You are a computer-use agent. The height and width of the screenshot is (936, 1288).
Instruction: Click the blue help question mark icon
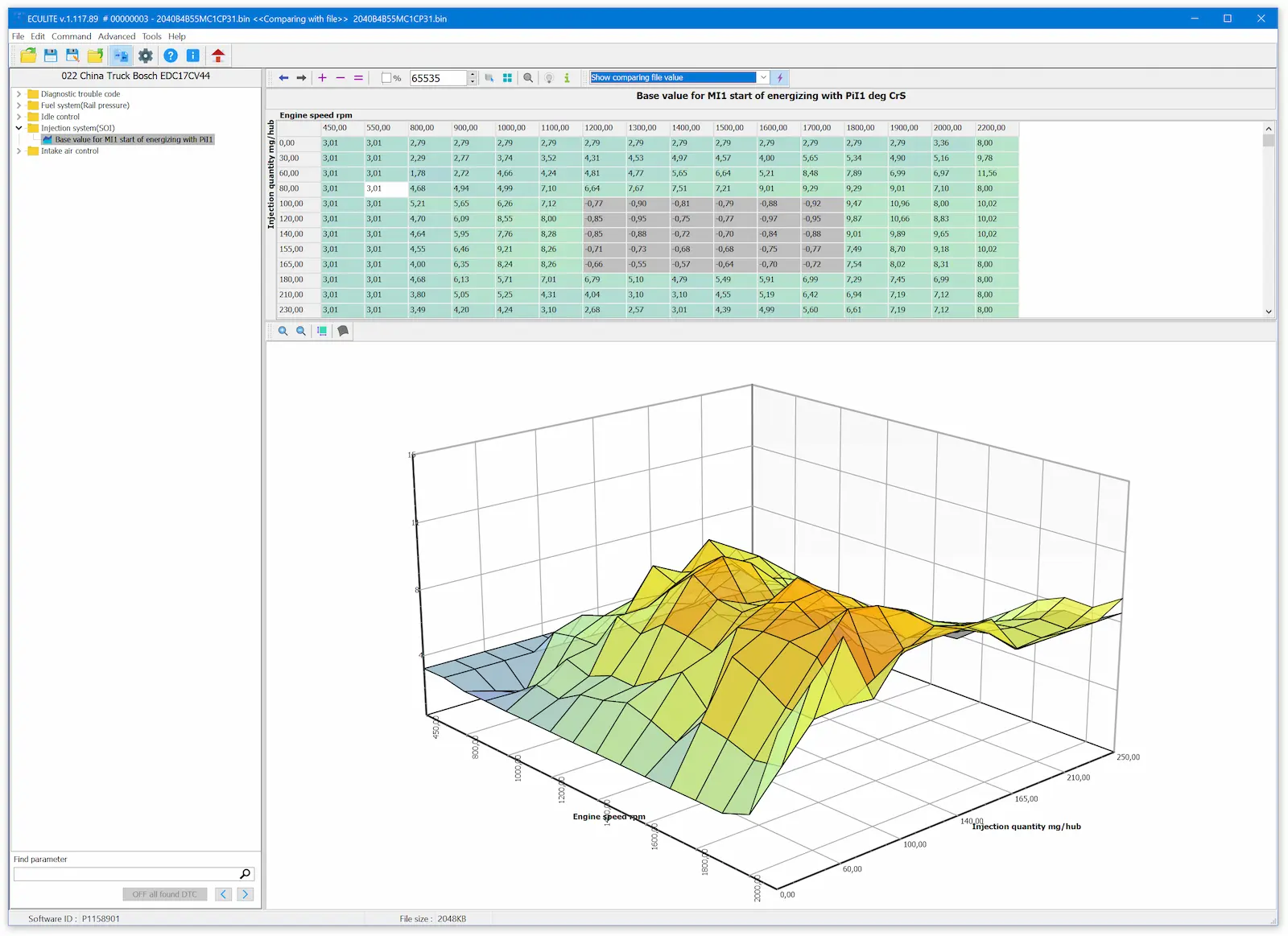point(171,56)
